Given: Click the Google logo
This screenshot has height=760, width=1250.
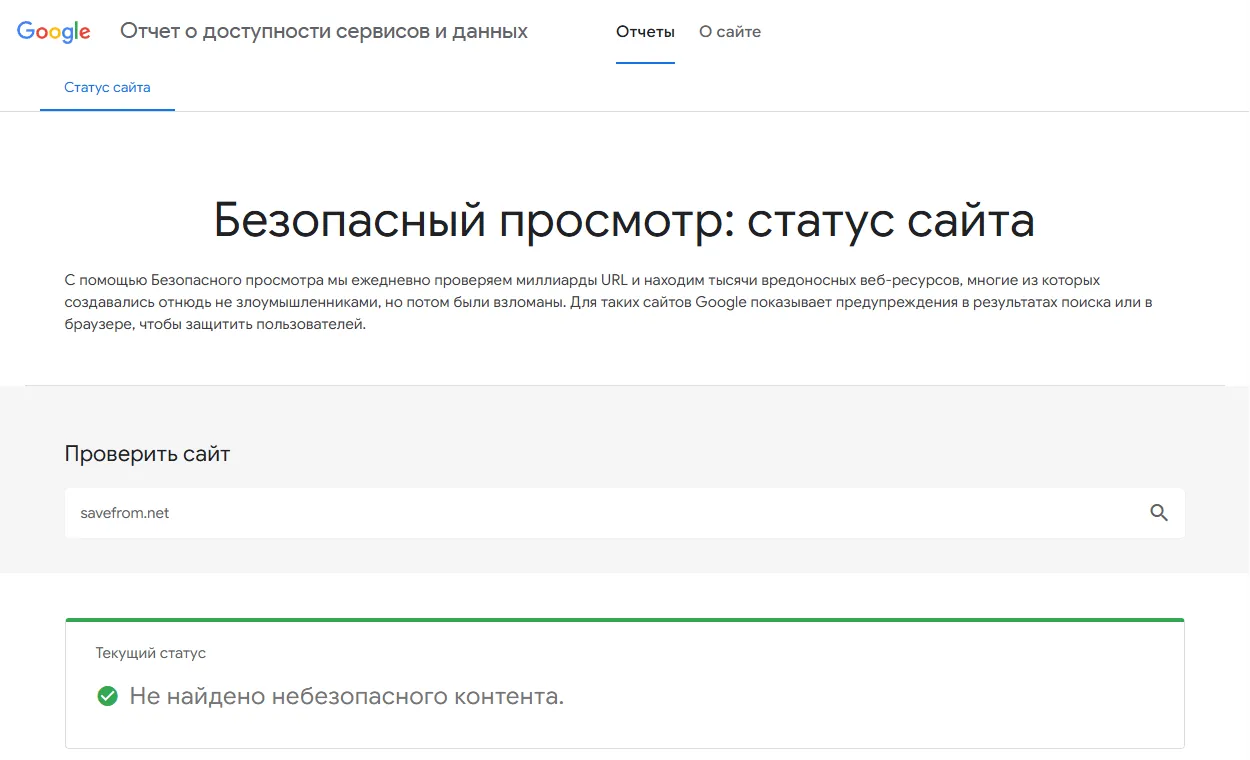Looking at the screenshot, I should pyautogui.click(x=54, y=32).
